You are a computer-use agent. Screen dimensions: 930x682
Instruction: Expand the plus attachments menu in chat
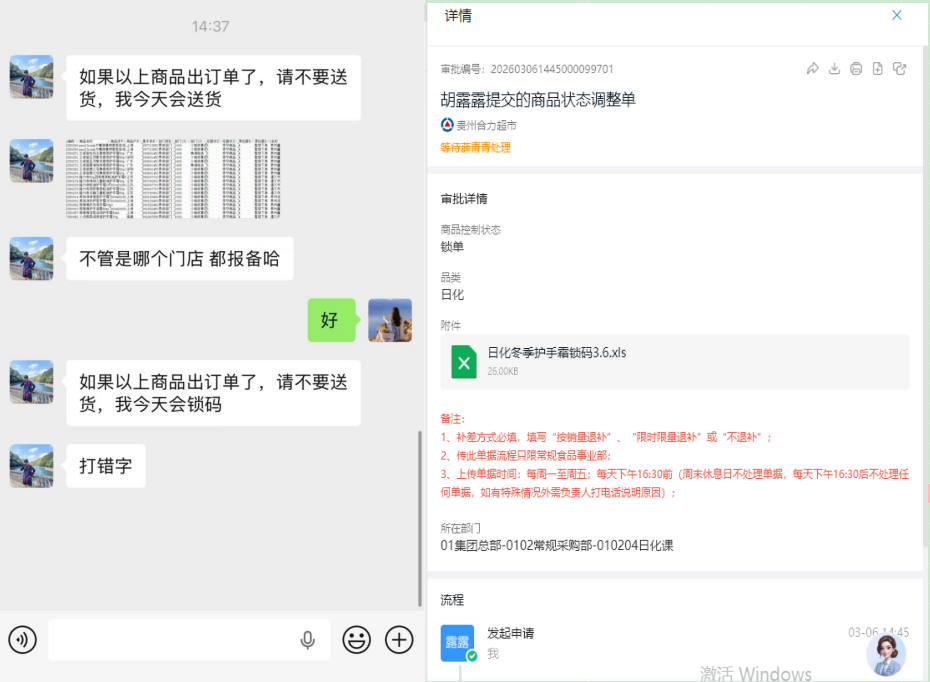tap(399, 640)
